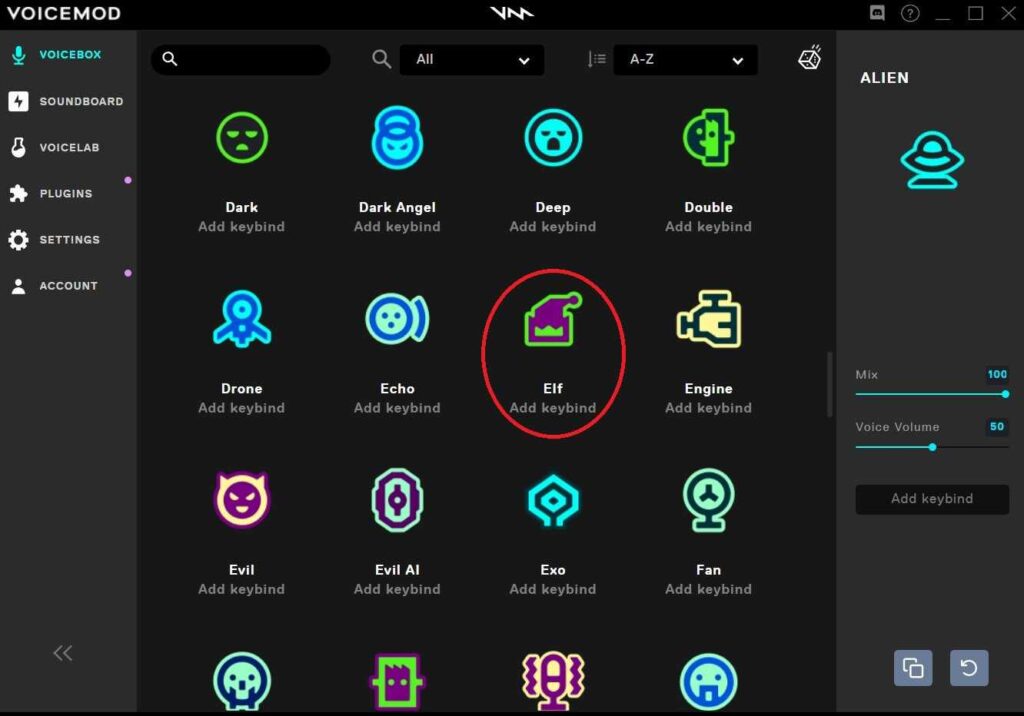Expand the A-Z sort dropdown
The height and width of the screenshot is (716, 1024).
(685, 60)
